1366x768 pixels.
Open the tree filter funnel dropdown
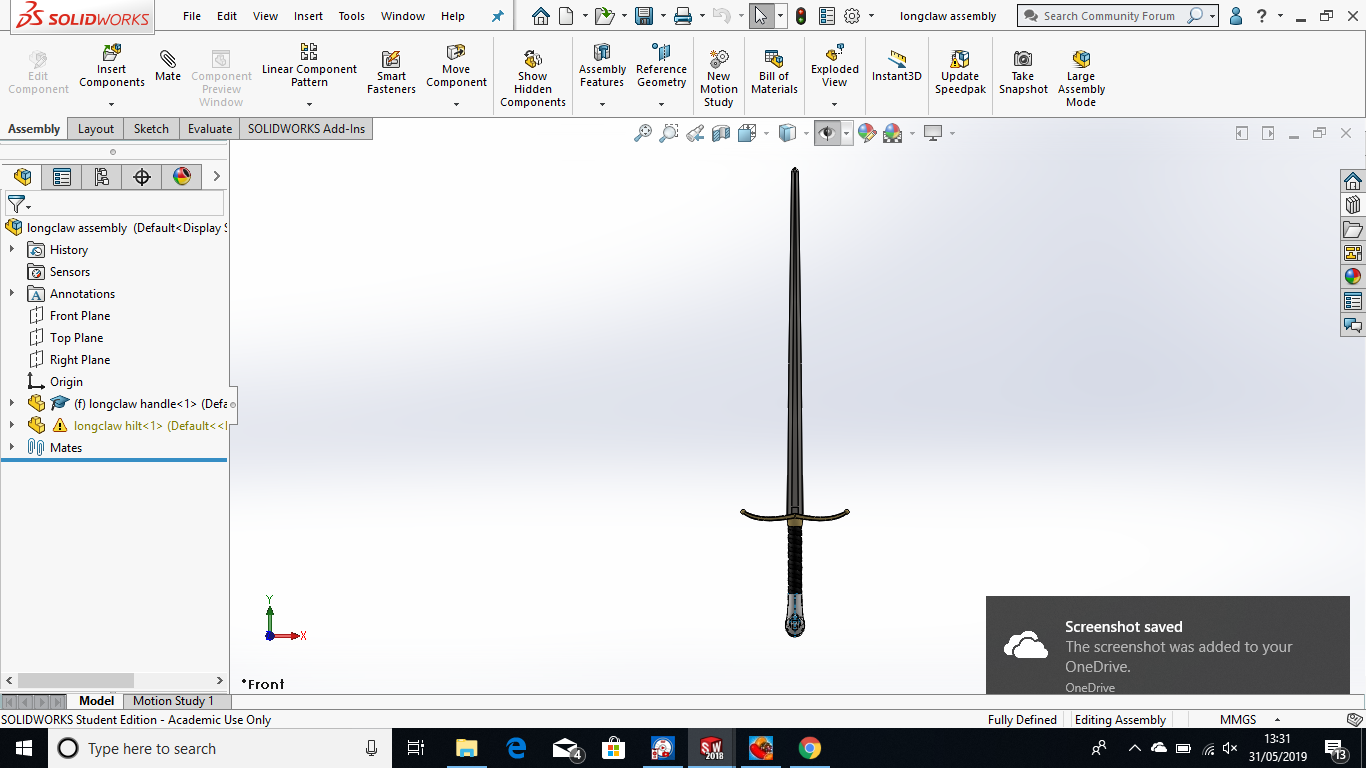click(x=18, y=204)
